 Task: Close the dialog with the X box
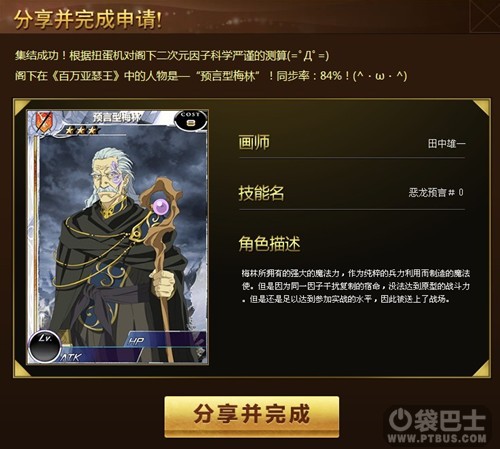click(x=485, y=16)
